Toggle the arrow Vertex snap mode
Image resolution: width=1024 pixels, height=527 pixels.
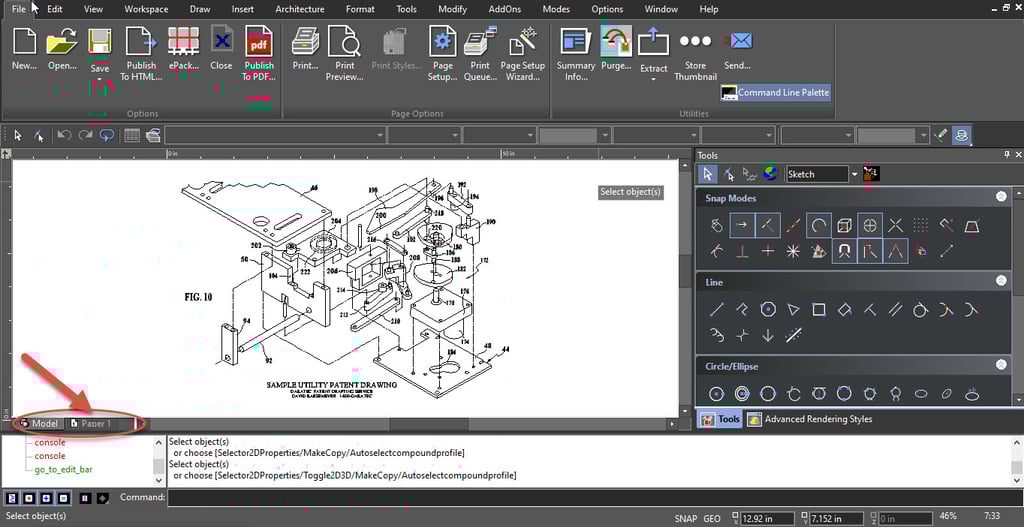point(741,225)
